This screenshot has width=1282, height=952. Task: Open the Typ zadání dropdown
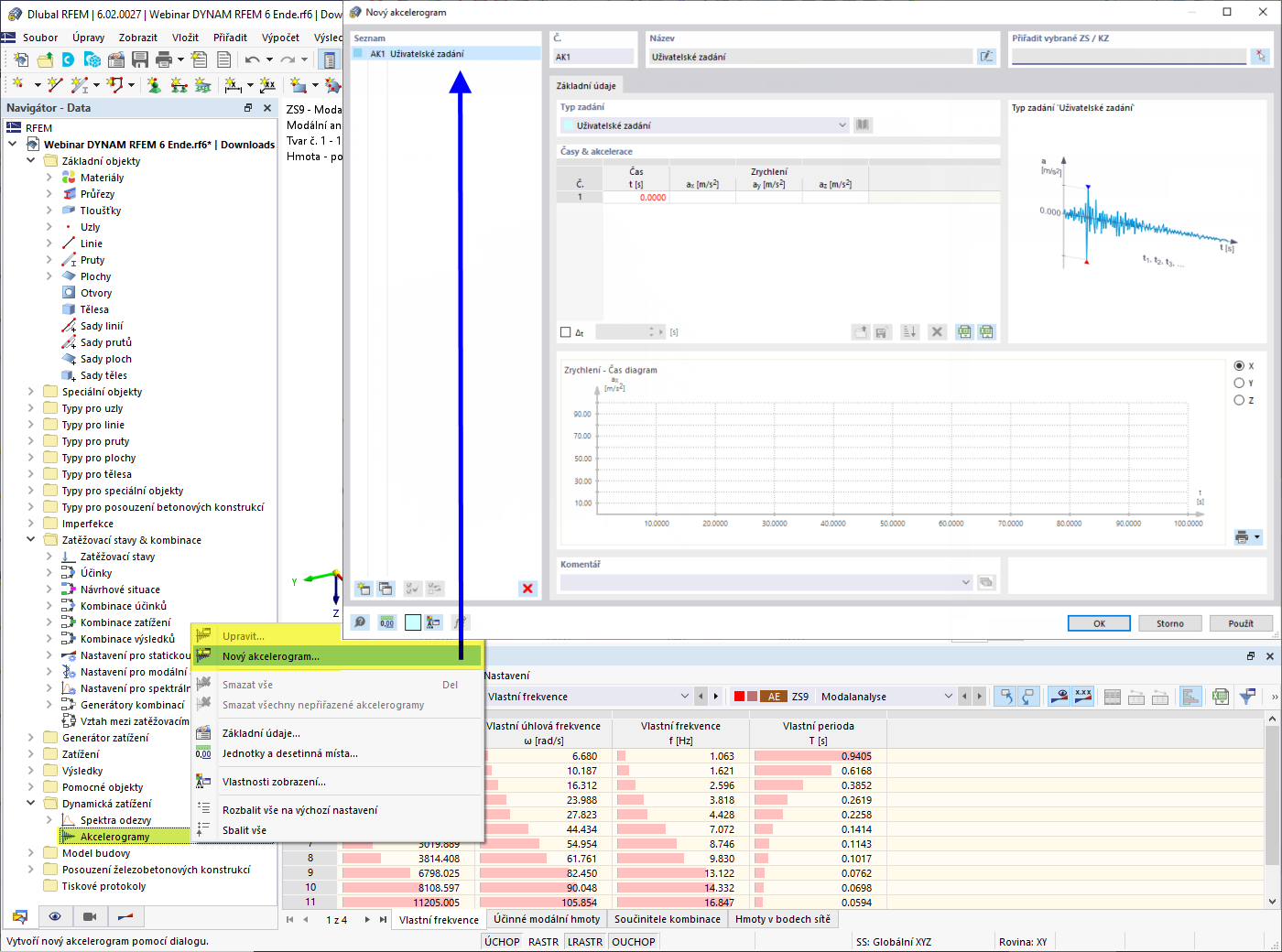[x=842, y=125]
